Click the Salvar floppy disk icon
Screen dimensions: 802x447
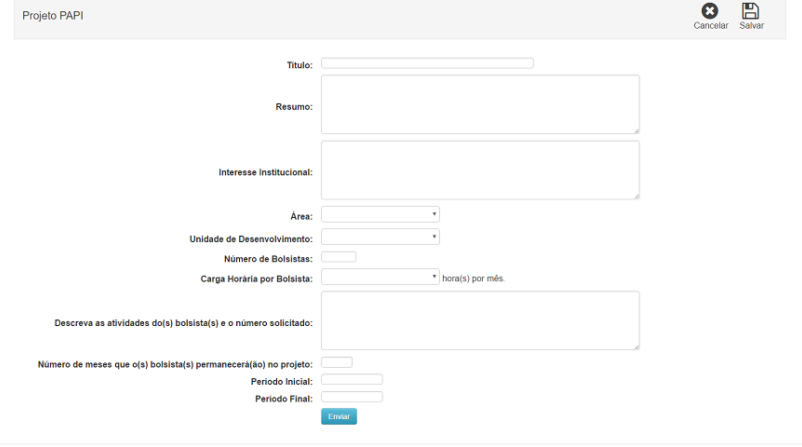pos(750,11)
